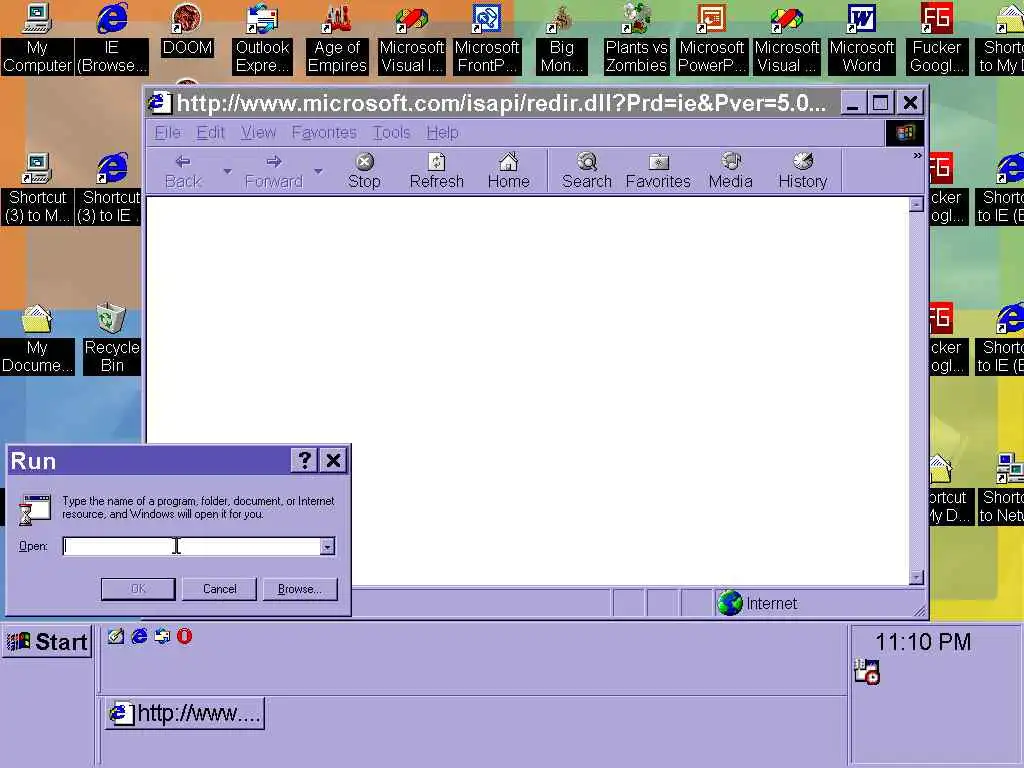Refresh the page in IE toolbar
The image size is (1024, 768).
point(436,172)
